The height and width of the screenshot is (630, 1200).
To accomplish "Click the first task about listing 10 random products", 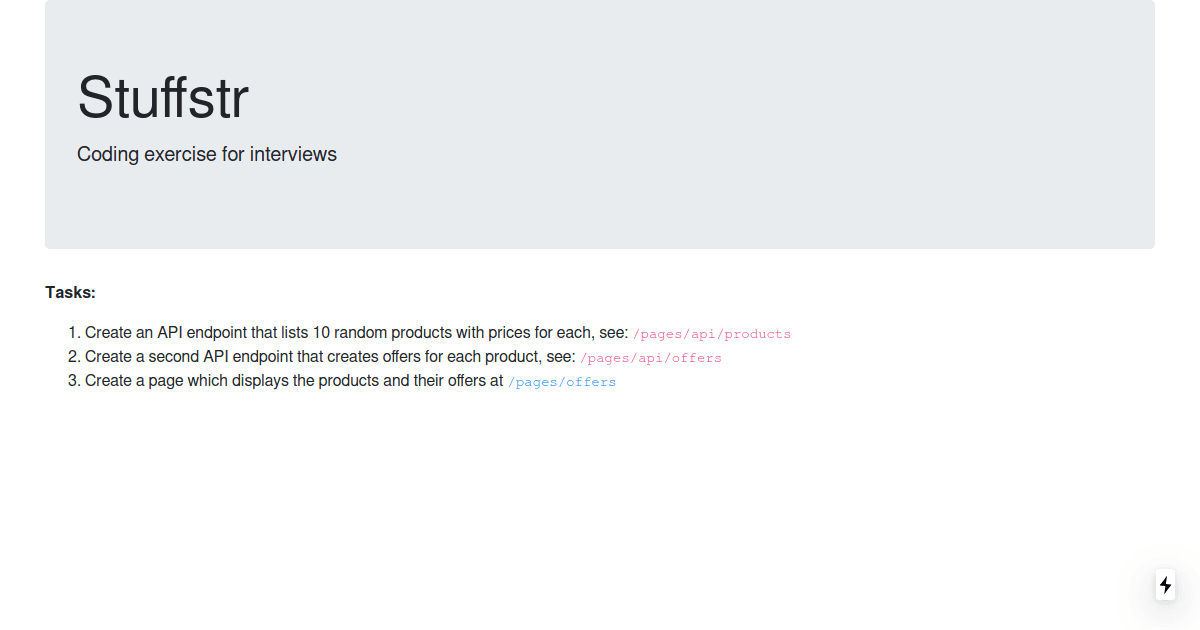I will (438, 333).
